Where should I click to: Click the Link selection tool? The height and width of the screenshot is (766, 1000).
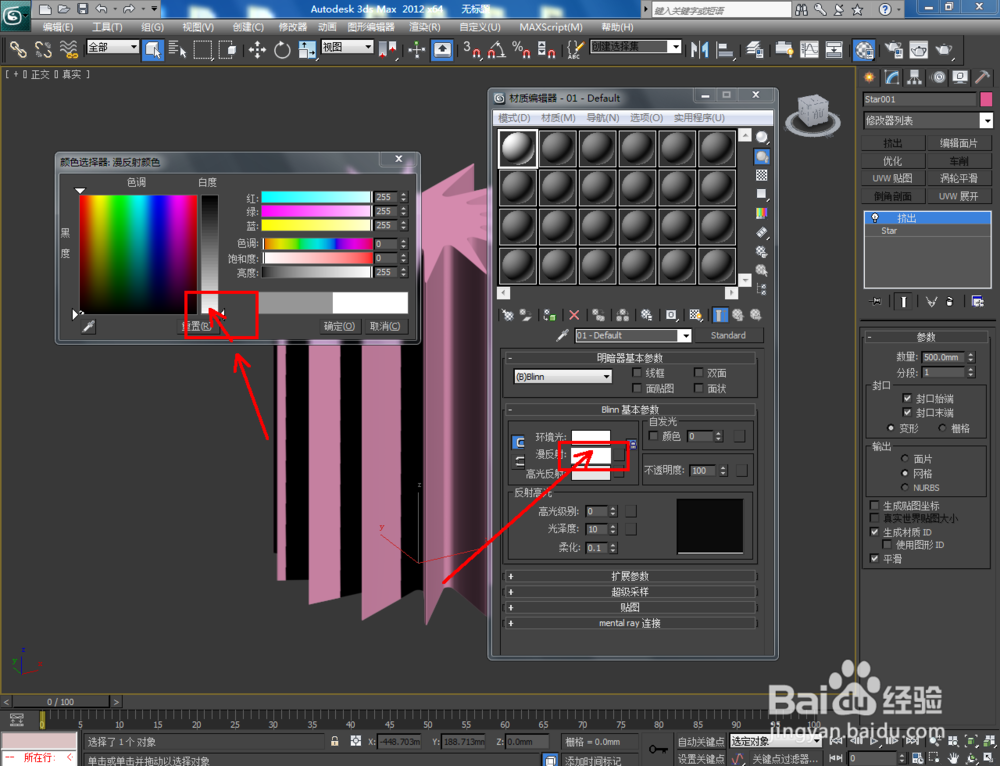(x=18, y=50)
